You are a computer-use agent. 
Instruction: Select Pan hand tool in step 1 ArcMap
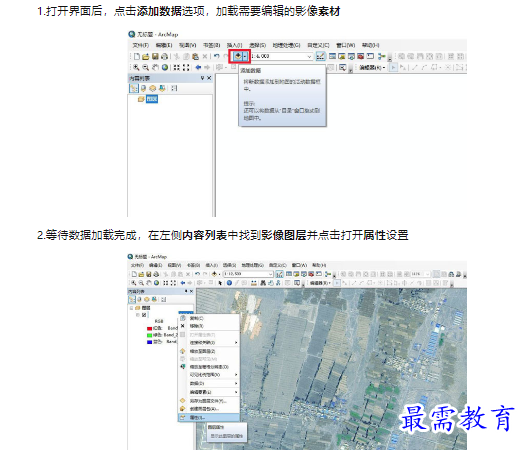[155, 67]
